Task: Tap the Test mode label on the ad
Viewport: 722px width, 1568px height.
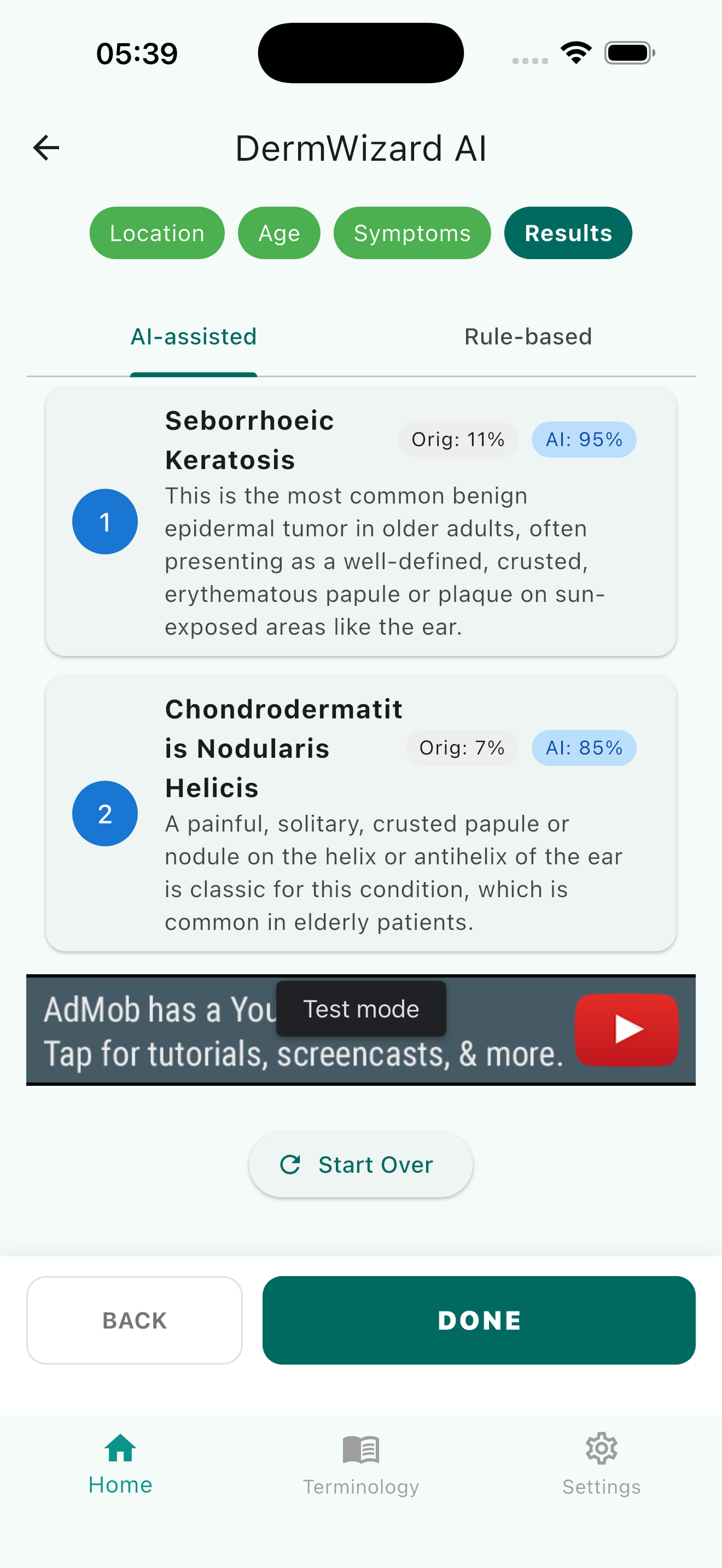Action: click(360, 1009)
